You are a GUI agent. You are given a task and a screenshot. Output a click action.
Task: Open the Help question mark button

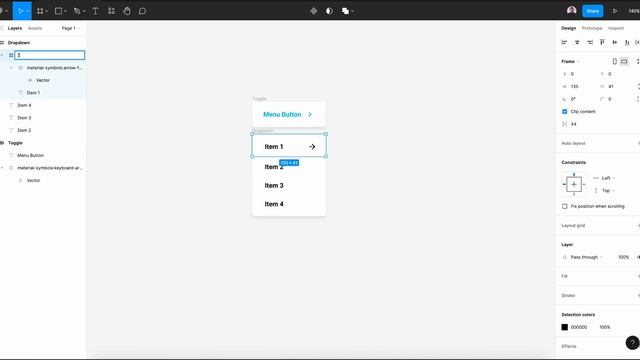632,342
